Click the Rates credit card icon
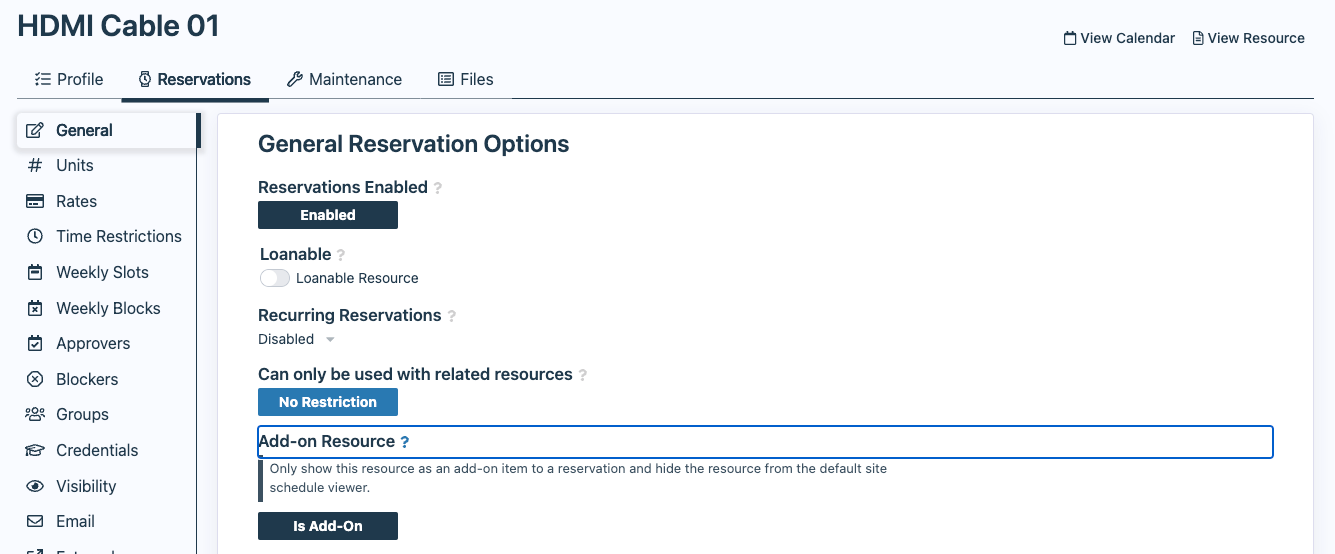The height and width of the screenshot is (554, 1335). coord(35,201)
